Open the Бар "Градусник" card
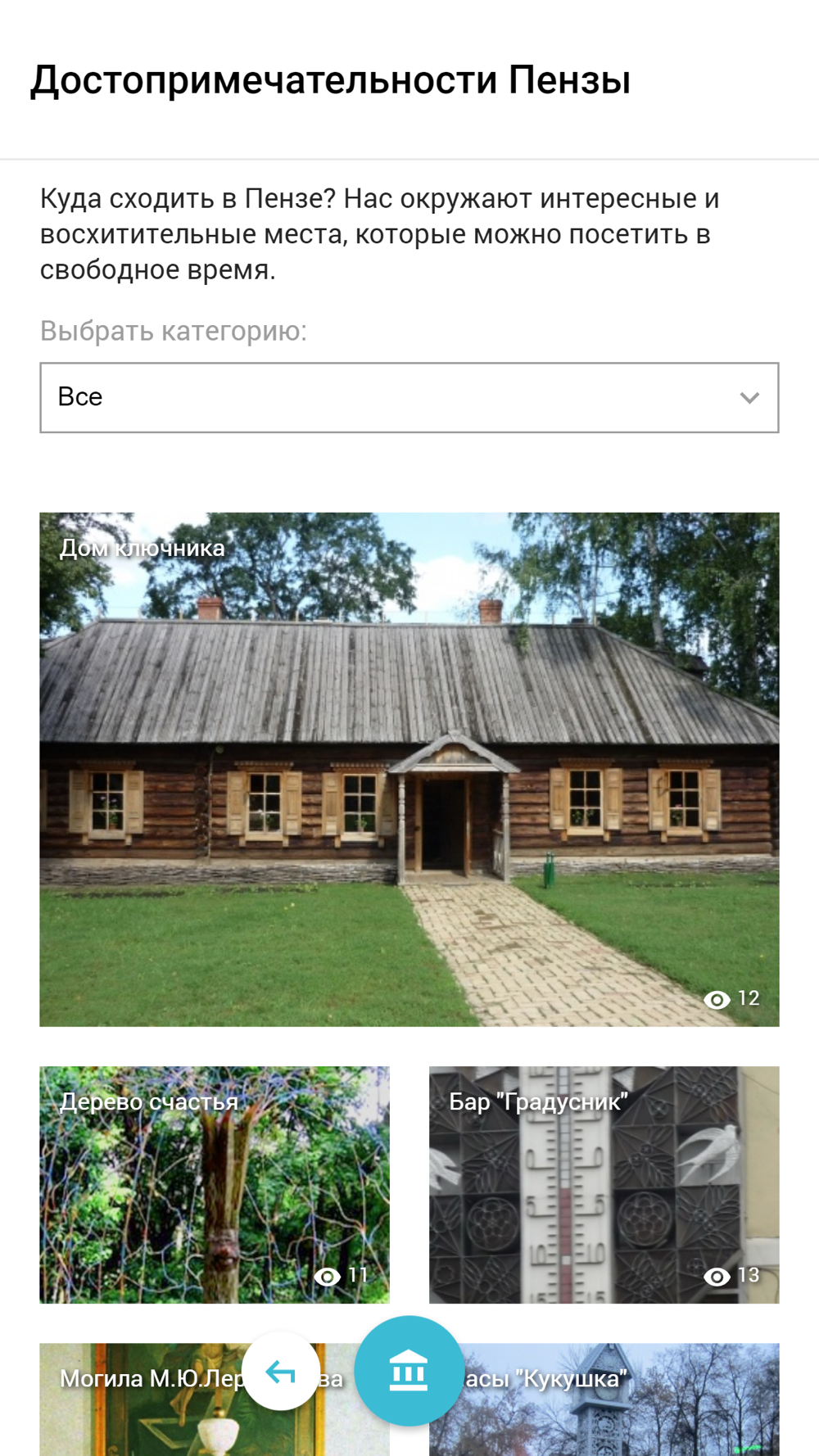Screen dimensions: 819x1456 [x=604, y=1184]
